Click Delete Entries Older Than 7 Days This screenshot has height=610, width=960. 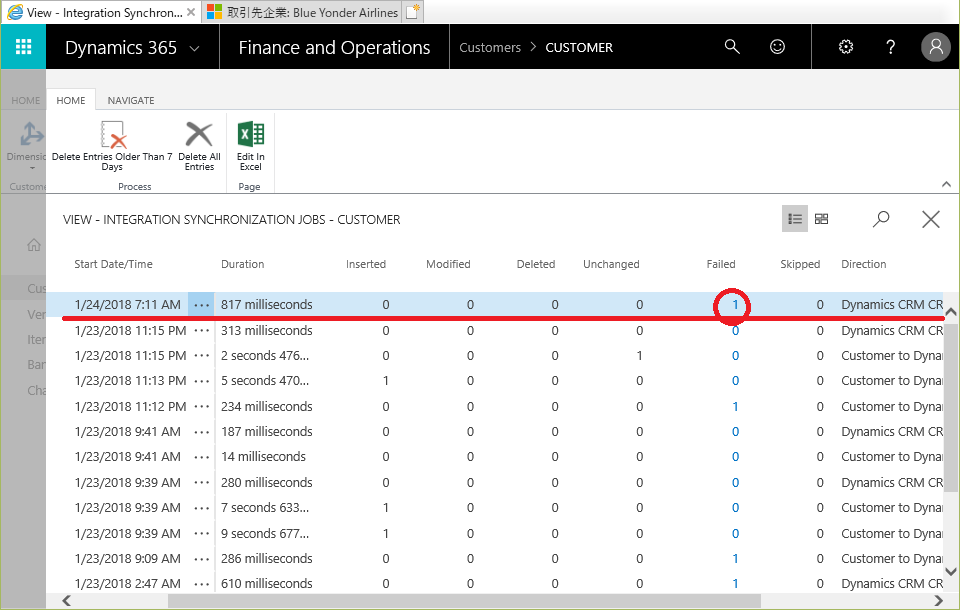pos(112,146)
